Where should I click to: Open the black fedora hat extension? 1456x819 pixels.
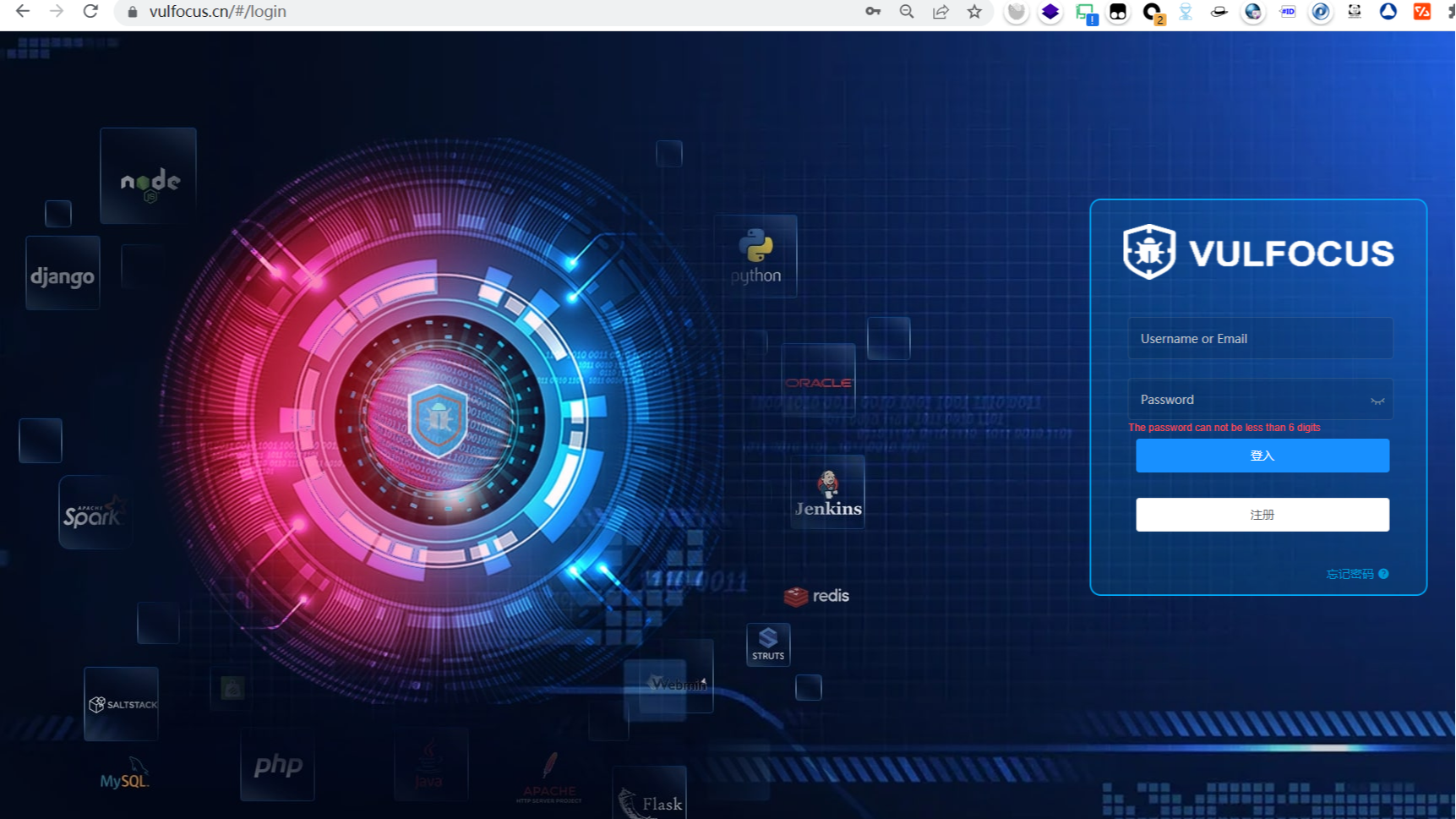pos(1219,12)
